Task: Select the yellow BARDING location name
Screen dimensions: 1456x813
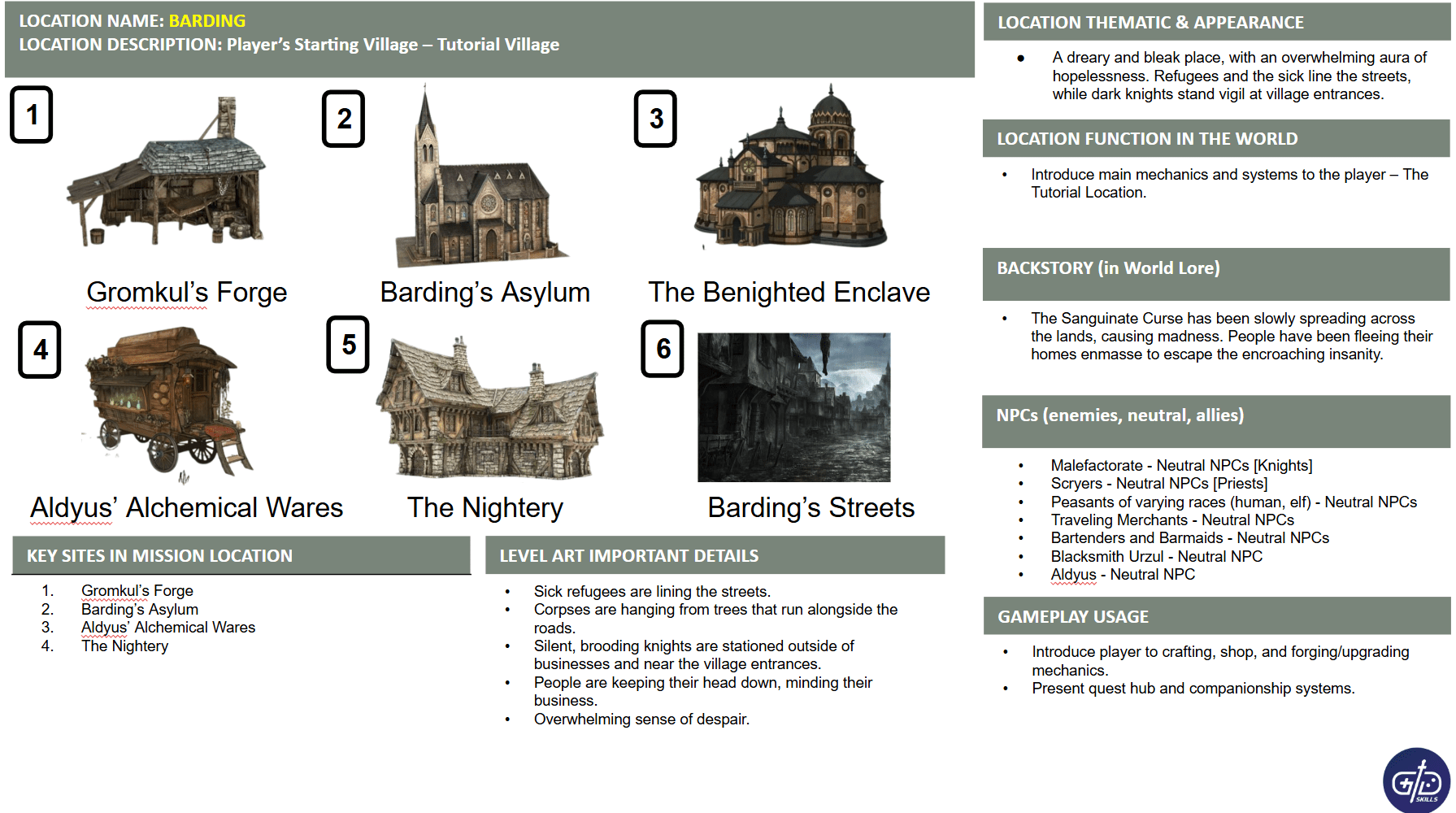Action: click(x=206, y=21)
